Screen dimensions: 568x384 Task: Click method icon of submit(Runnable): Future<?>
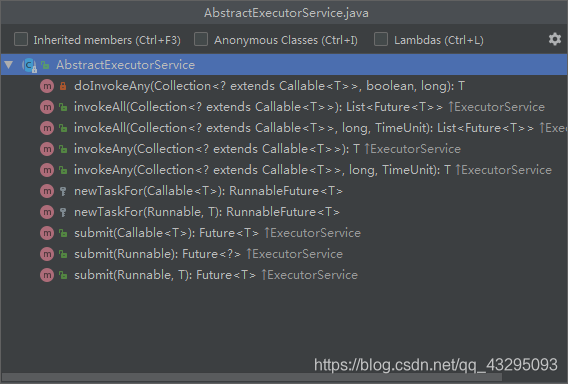click(47, 254)
